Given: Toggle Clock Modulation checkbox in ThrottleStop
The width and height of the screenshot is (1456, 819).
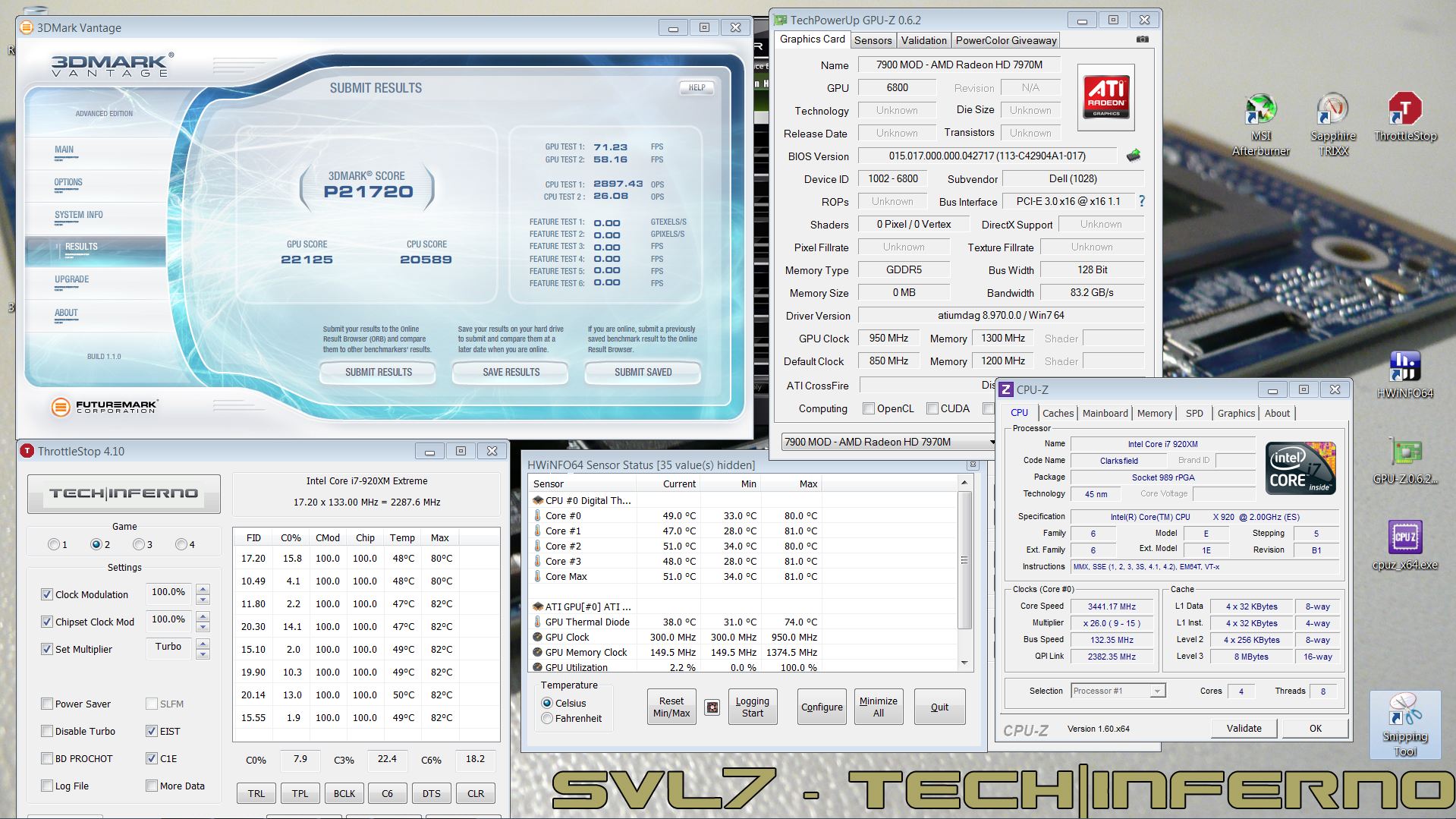Looking at the screenshot, I should click(47, 594).
